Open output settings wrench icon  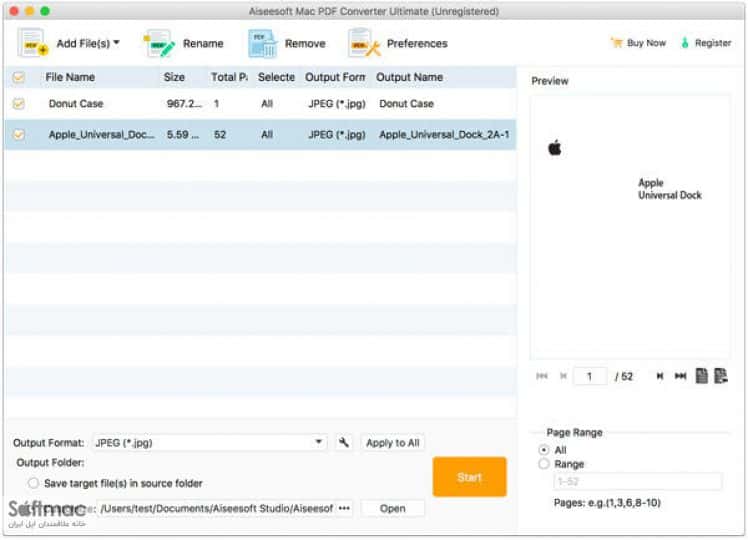pyautogui.click(x=343, y=442)
